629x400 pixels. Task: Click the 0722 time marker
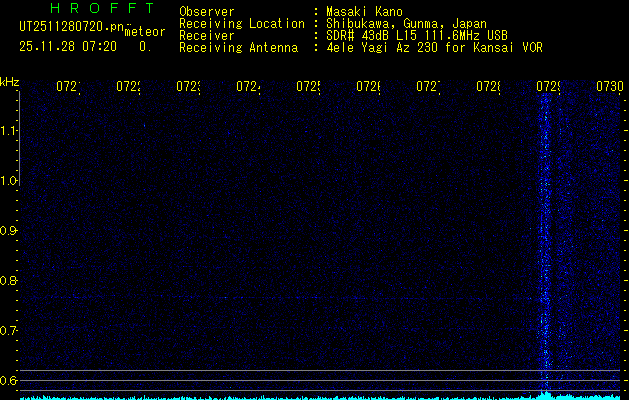(128, 86)
